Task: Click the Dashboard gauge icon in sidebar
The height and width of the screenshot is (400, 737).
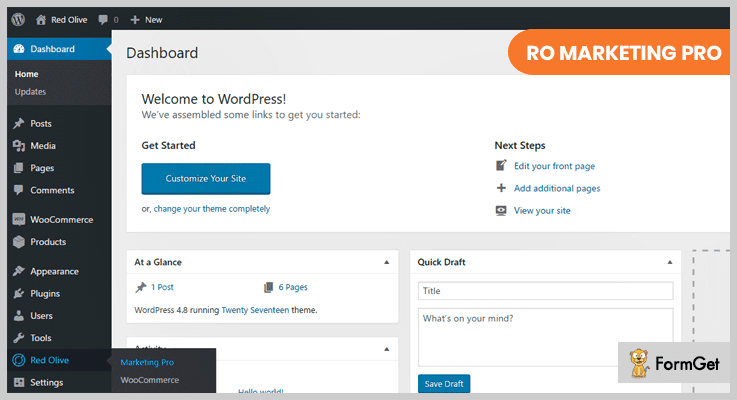Action: pyautogui.click(x=19, y=49)
